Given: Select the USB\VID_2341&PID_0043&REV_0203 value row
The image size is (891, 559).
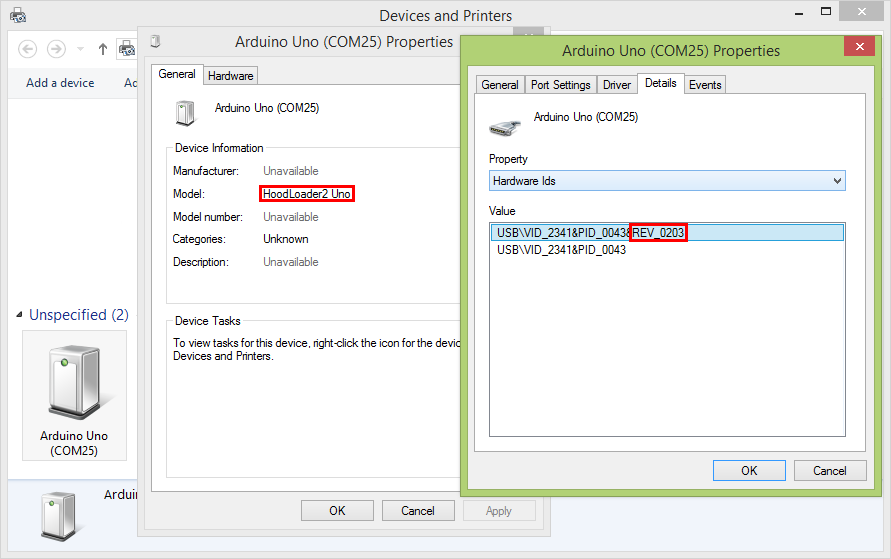Looking at the screenshot, I should coord(667,233).
